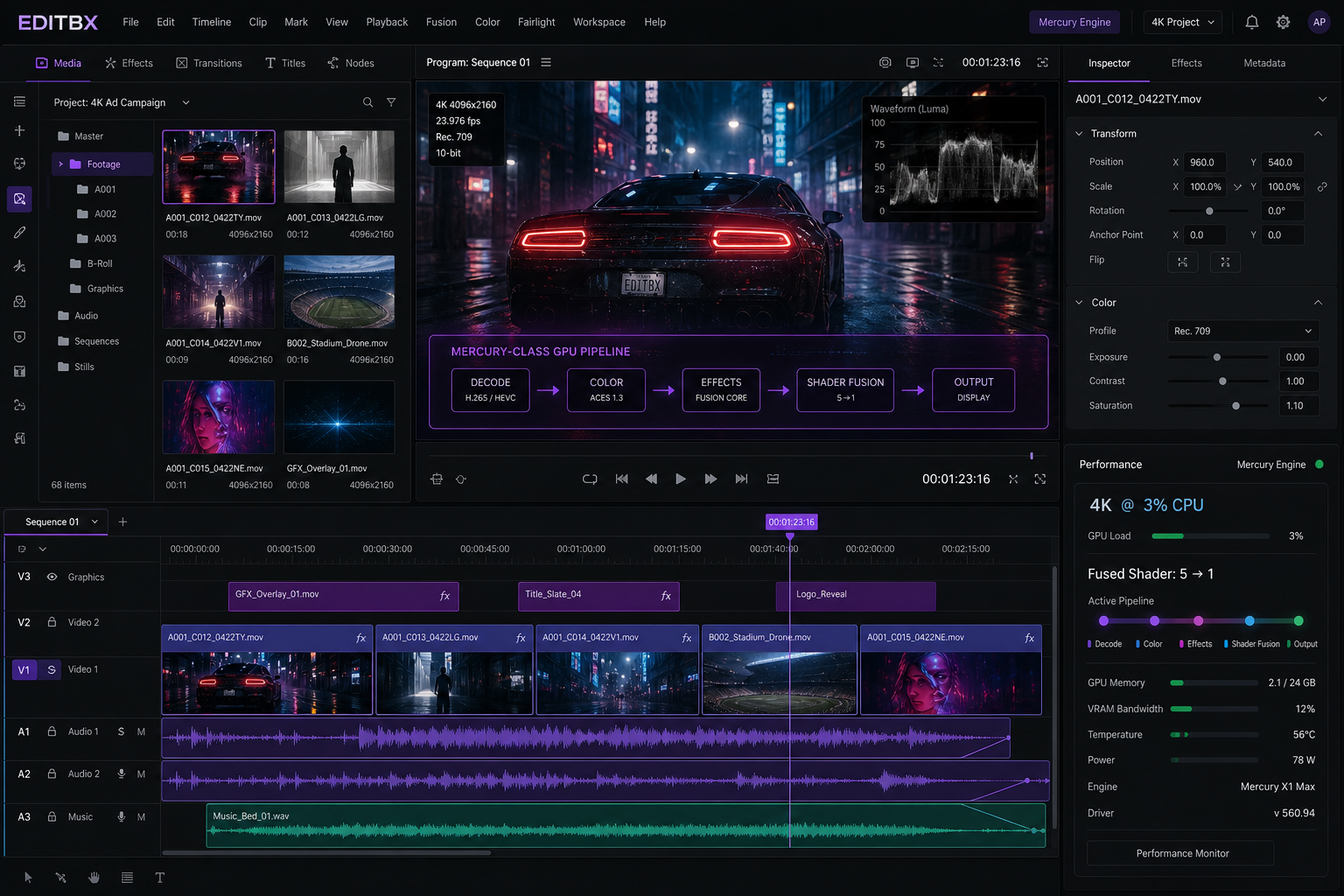Click the OUTPUT DISPLAY stage box

(973, 390)
